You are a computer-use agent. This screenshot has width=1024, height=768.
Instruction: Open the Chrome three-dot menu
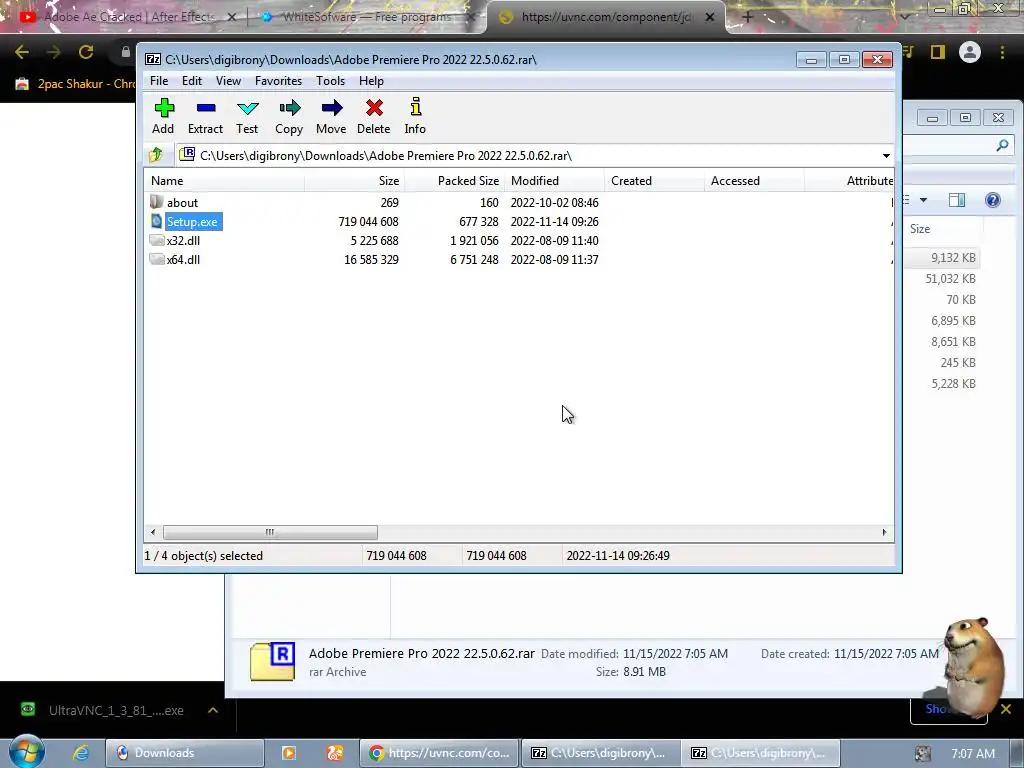(x=1002, y=52)
